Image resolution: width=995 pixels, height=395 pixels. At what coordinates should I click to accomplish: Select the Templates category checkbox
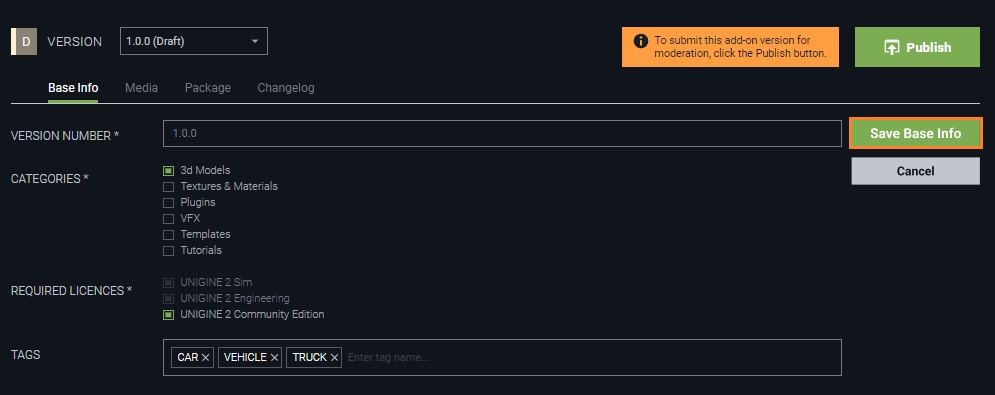click(x=168, y=235)
